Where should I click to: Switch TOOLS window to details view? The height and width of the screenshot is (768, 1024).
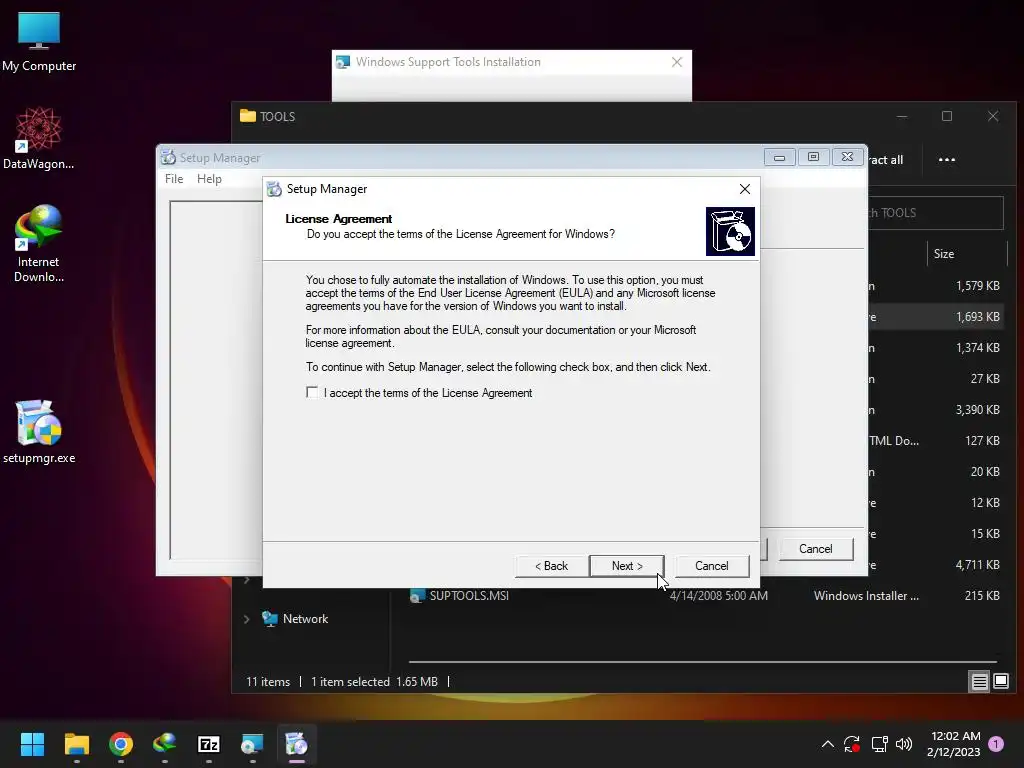(x=979, y=682)
